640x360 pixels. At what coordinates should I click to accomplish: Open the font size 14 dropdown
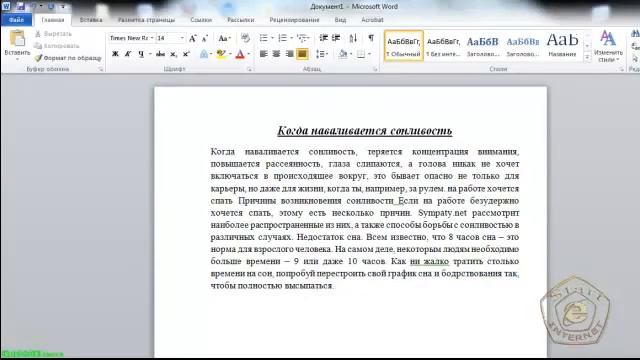click(x=182, y=38)
